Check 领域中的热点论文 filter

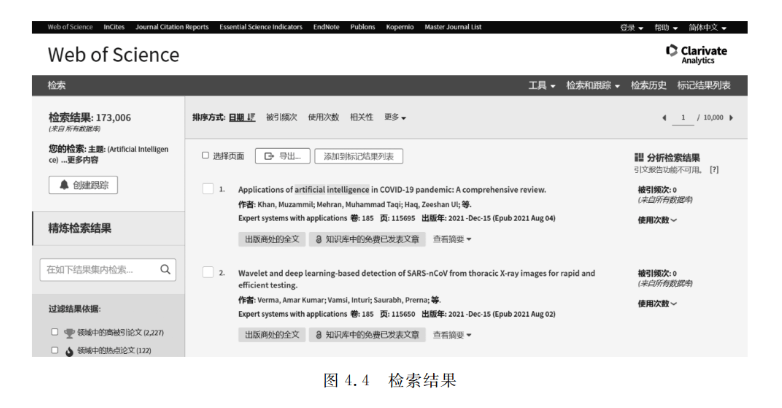tap(55, 350)
